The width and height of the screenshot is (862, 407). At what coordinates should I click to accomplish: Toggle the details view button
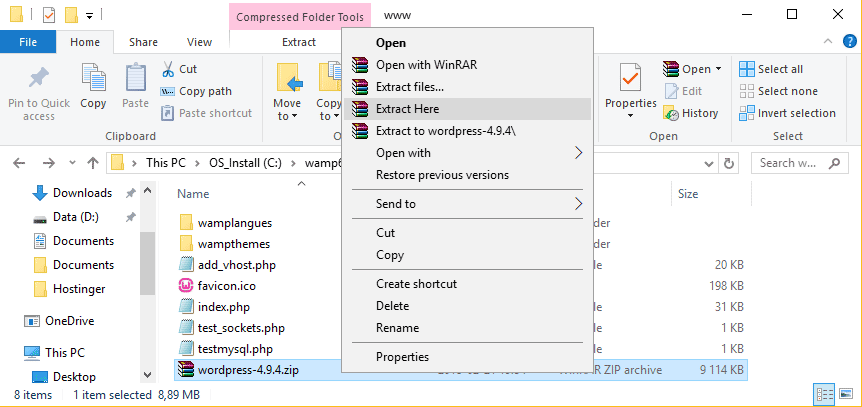(823, 393)
